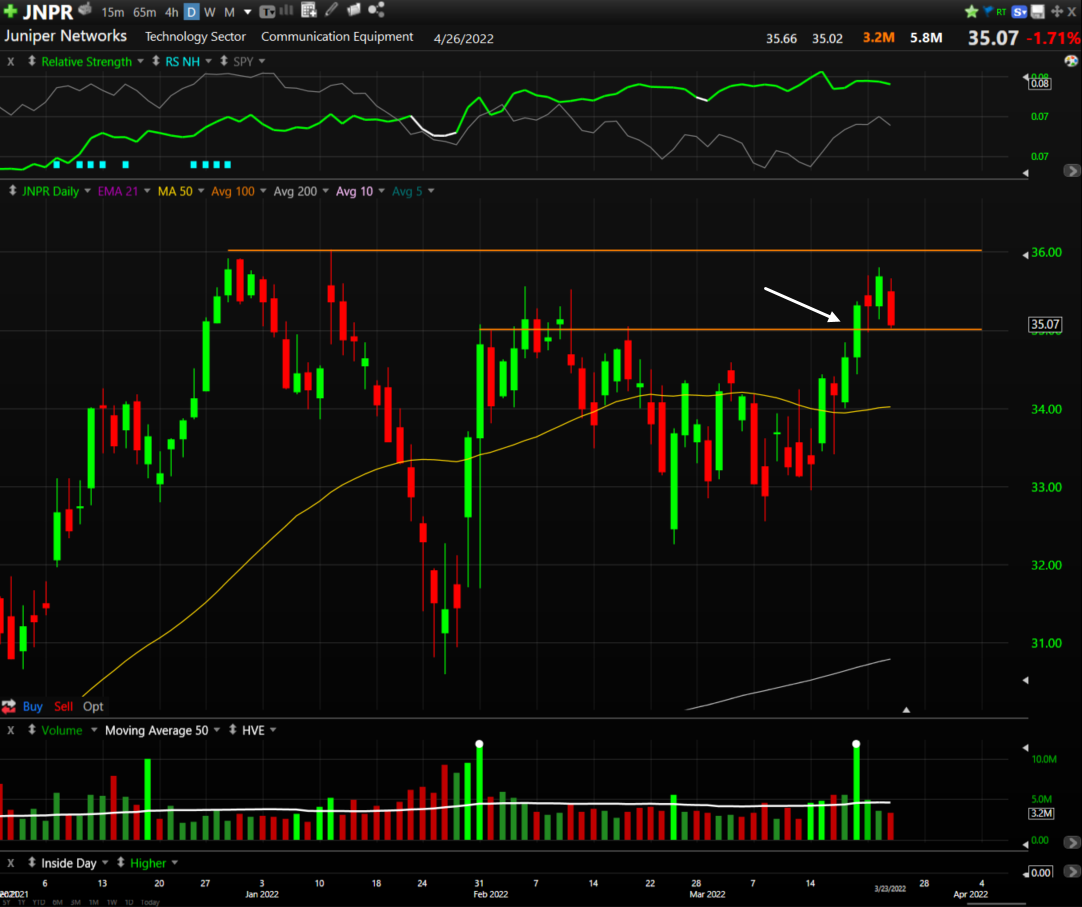Expand the Moving Average 50 volume menu
Screen dimensions: 1082x907
click(217, 730)
